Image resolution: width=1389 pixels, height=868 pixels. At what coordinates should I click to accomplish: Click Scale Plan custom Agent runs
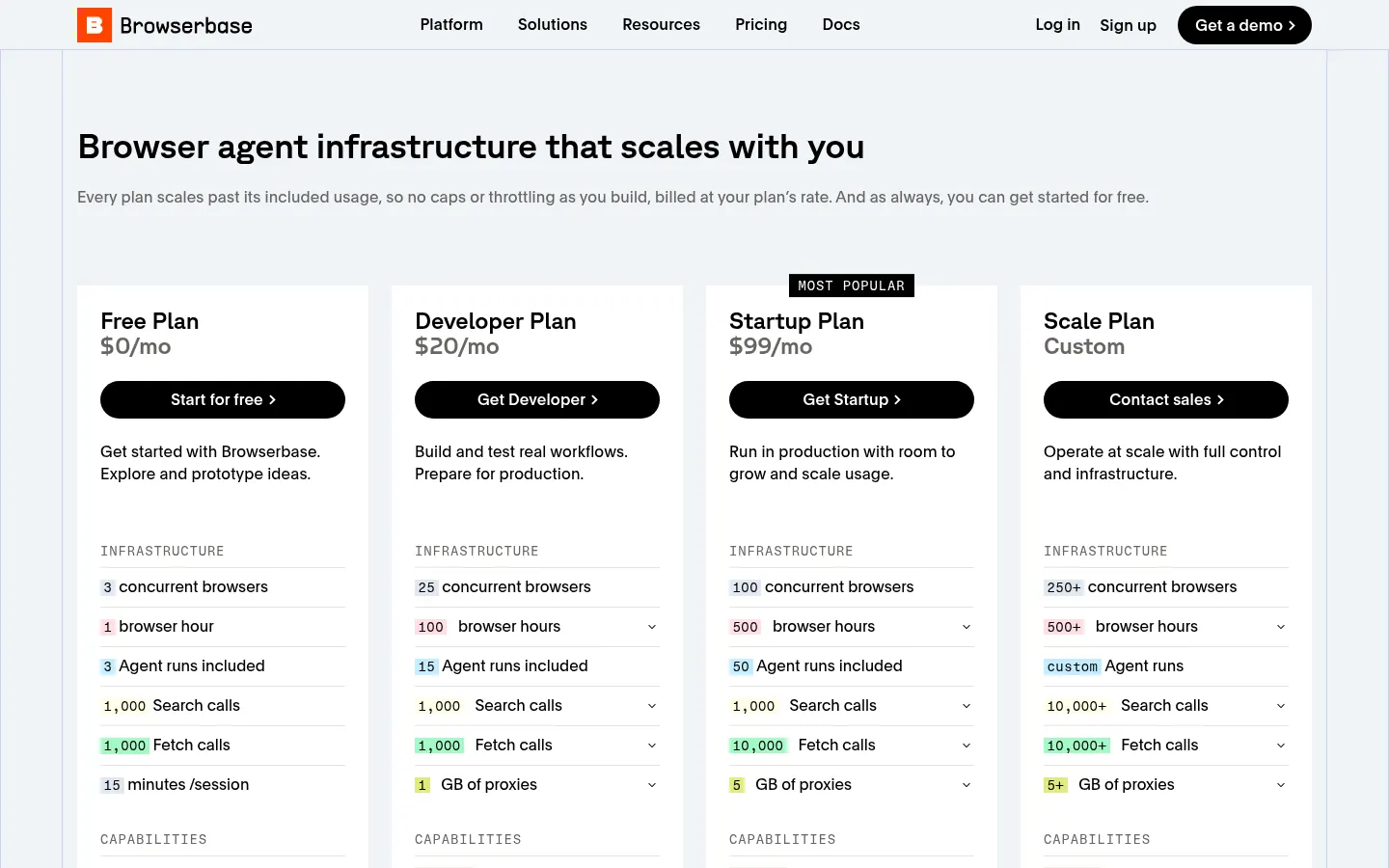pyautogui.click(x=1113, y=666)
